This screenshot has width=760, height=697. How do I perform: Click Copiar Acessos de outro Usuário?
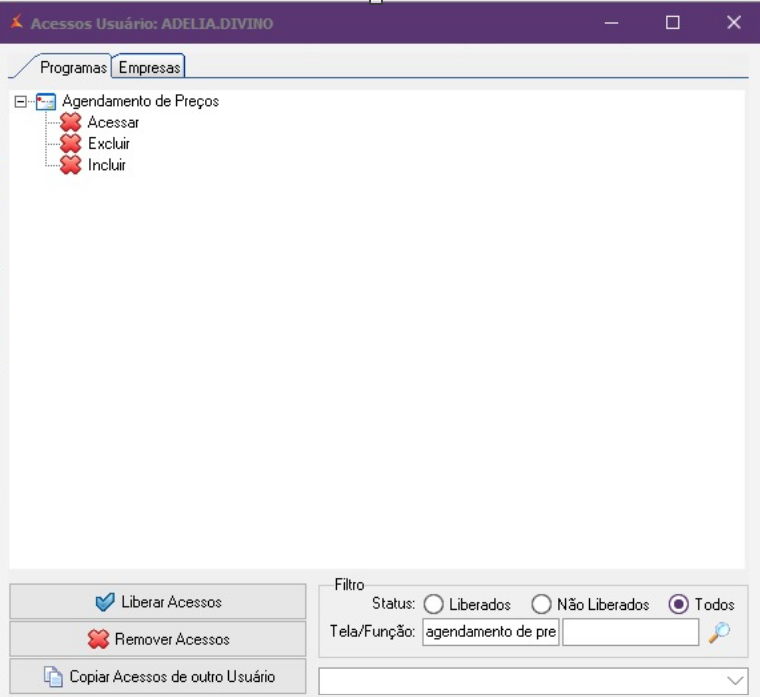point(158,676)
